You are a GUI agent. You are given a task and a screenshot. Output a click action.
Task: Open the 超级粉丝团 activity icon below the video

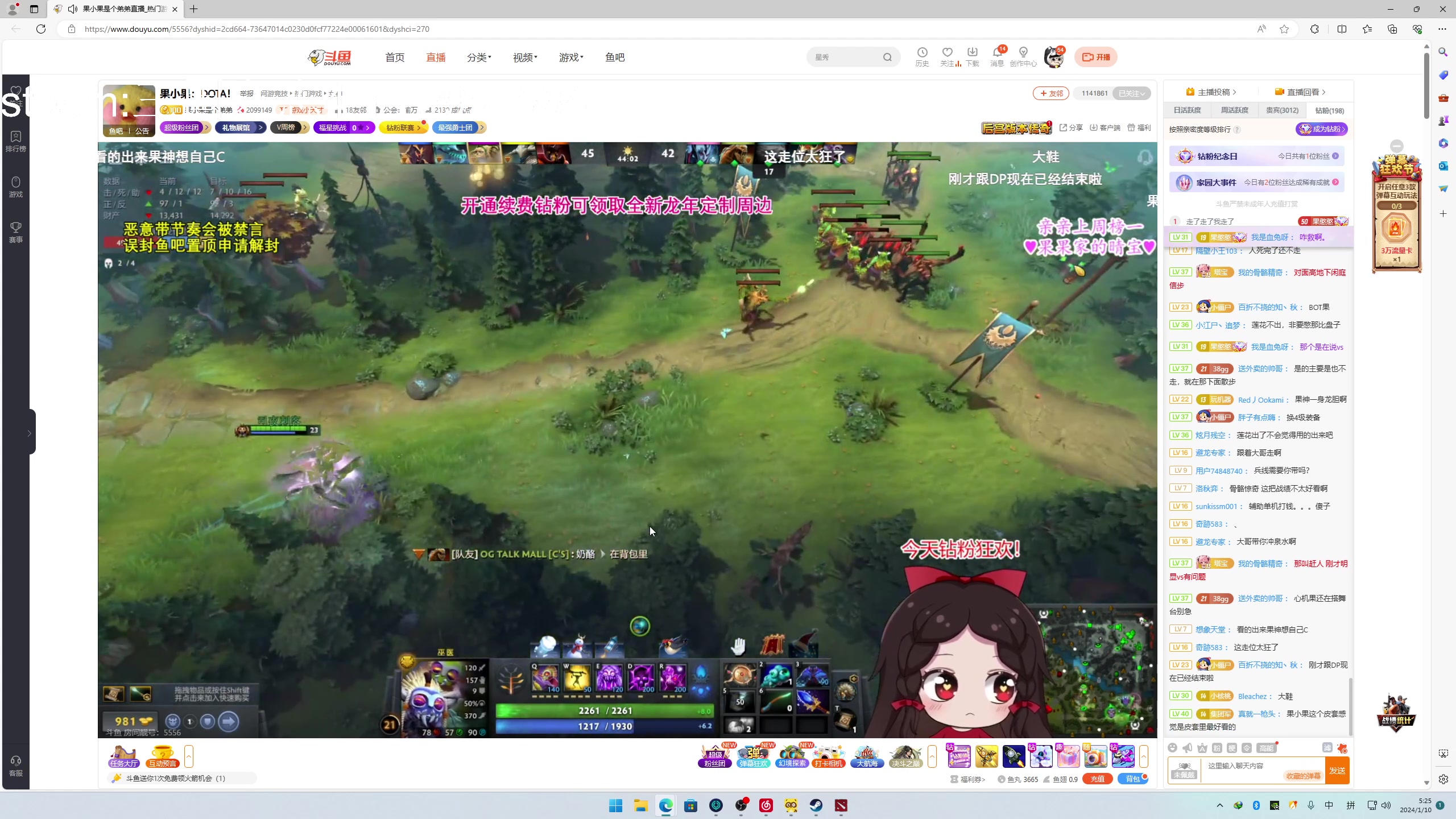[714, 756]
